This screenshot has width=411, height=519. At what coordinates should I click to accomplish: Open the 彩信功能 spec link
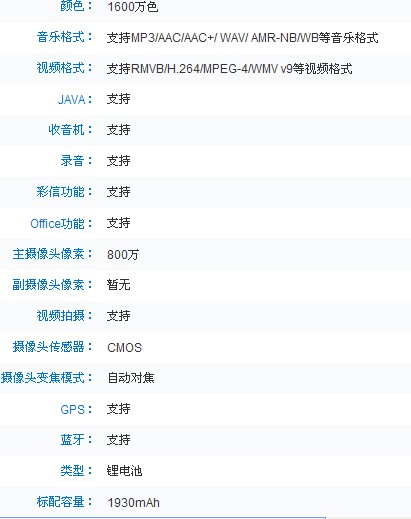(x=60, y=192)
